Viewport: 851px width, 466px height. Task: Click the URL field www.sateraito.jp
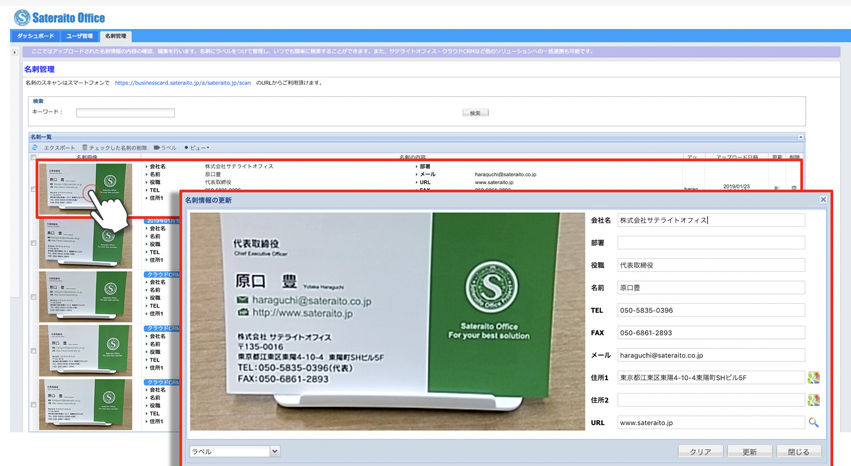[711, 423]
